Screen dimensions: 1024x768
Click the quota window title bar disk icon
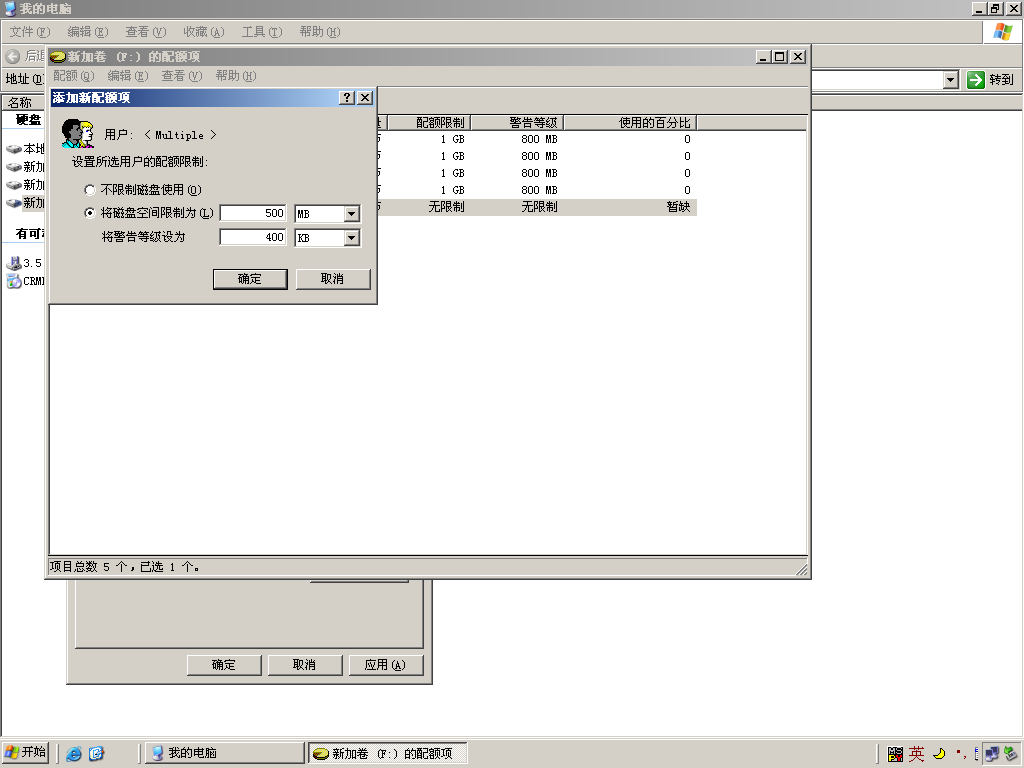[x=58, y=57]
